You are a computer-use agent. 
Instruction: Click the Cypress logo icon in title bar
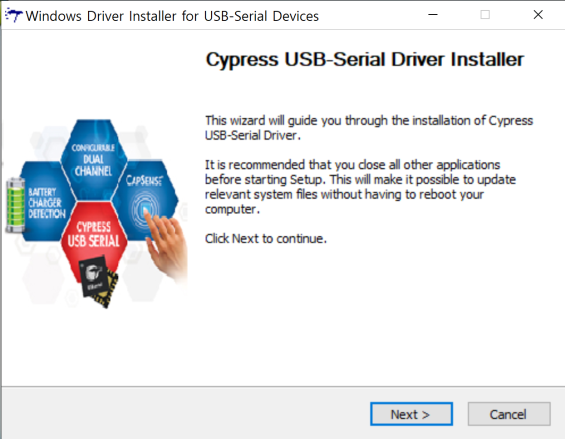(14, 15)
